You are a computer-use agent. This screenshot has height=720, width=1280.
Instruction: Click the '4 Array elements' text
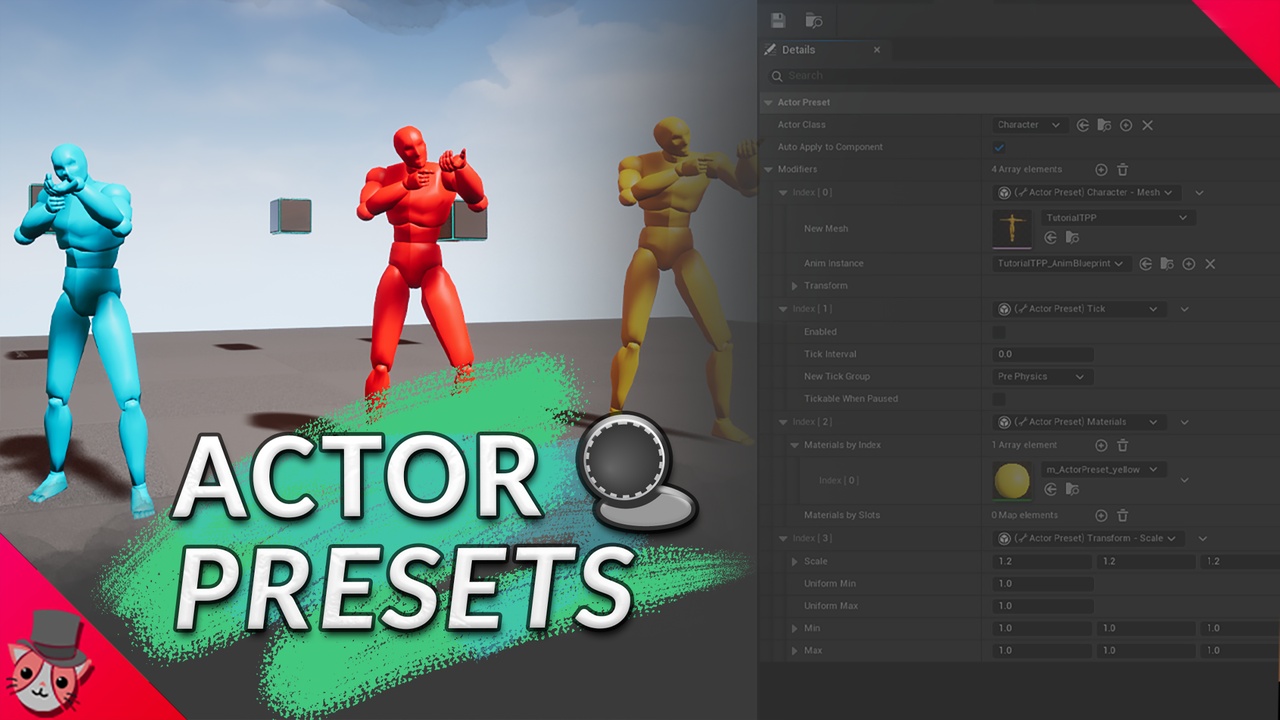[1027, 170]
